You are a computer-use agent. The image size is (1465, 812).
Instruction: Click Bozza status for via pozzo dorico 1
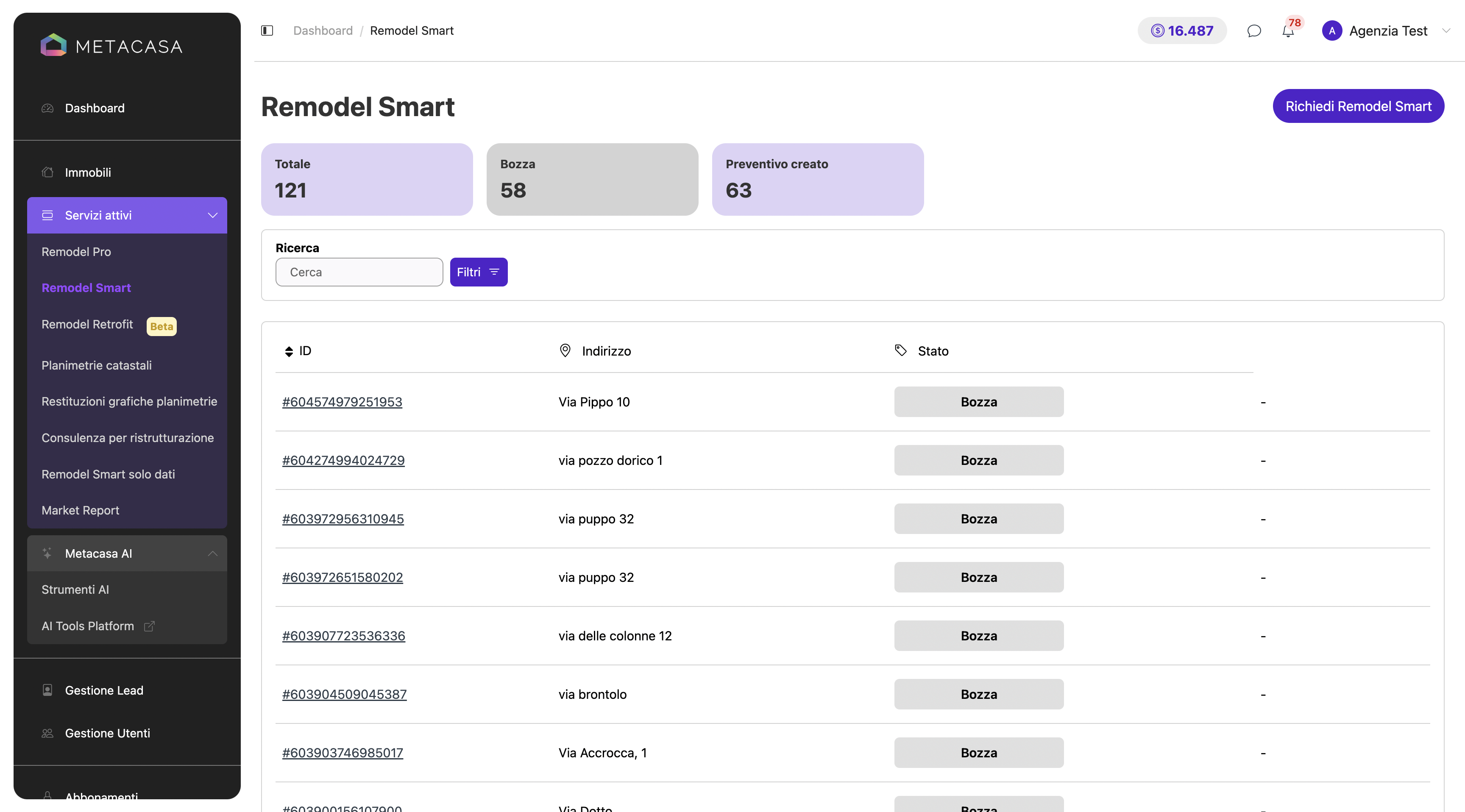point(978,461)
